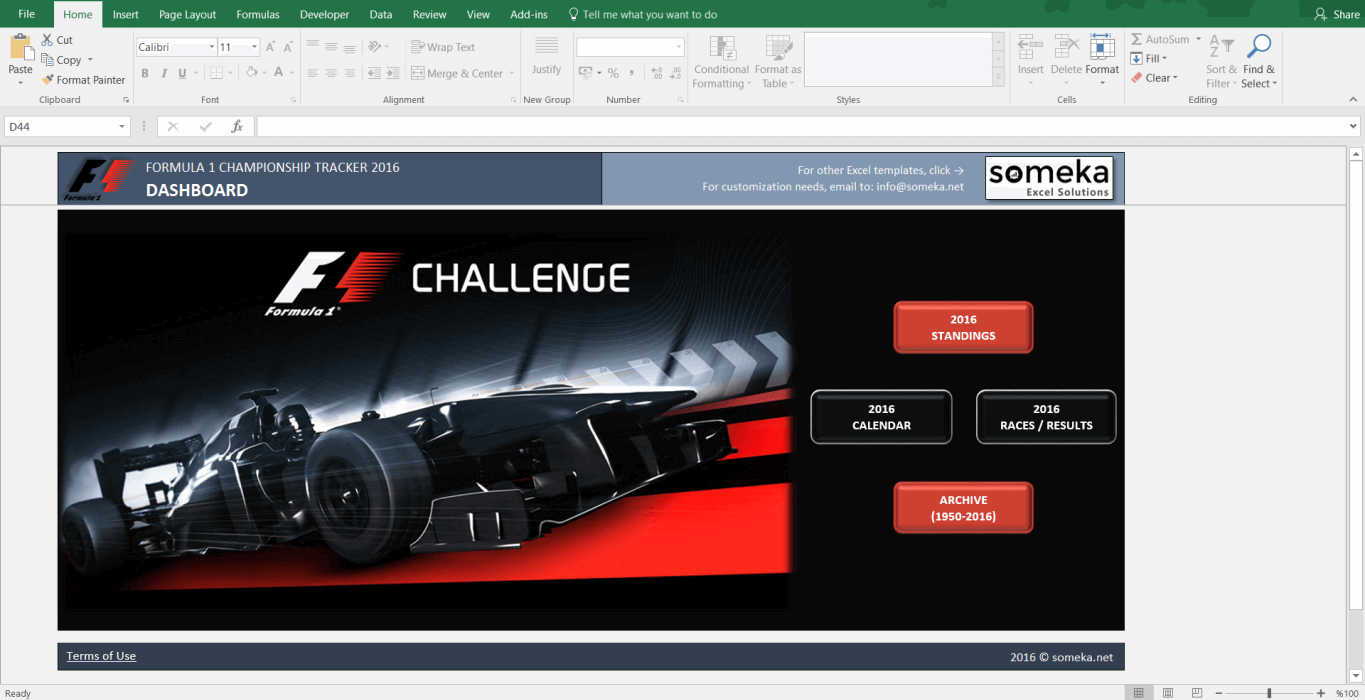Open the Number Format combo box
This screenshot has width=1365, height=700.
(630, 47)
